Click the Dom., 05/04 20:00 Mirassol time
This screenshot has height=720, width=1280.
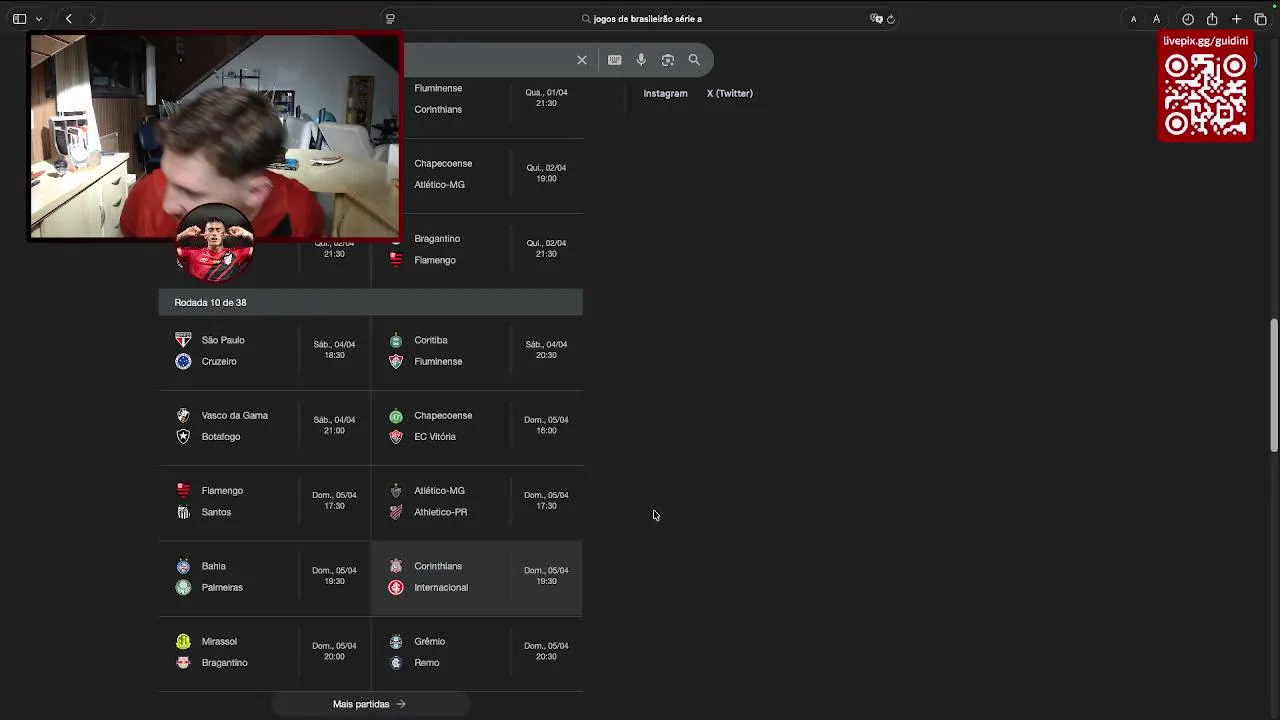334,651
